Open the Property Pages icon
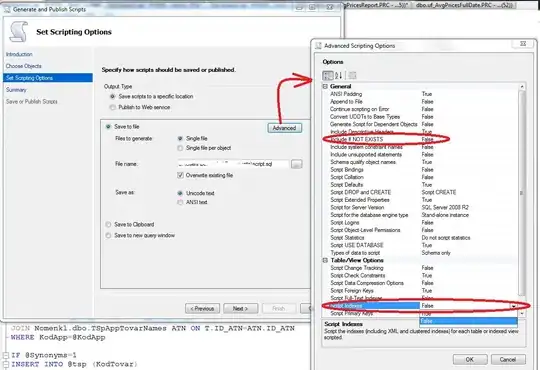This screenshot has width=540, height=370. pyautogui.click(x=352, y=75)
